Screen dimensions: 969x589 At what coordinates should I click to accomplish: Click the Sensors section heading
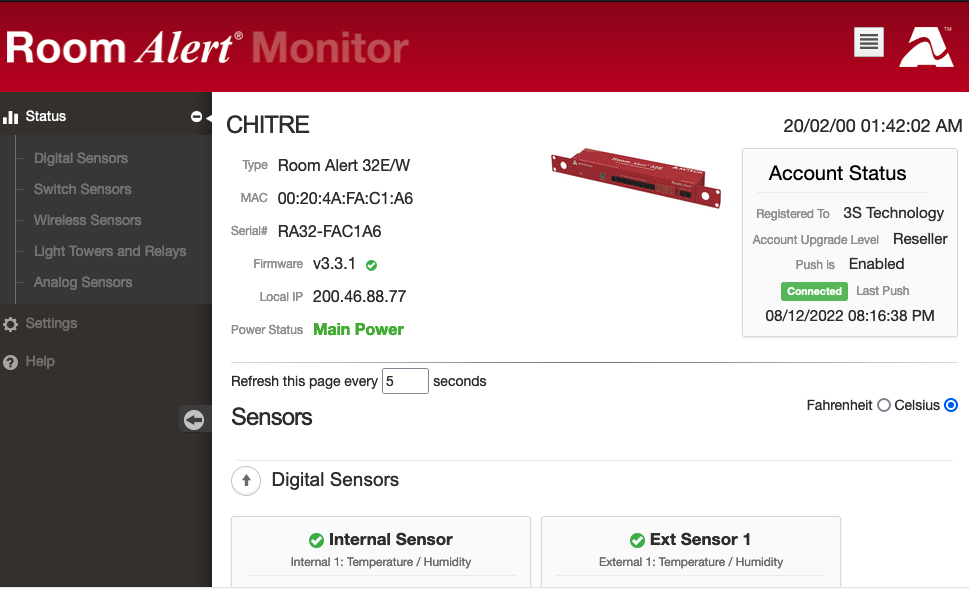(x=271, y=417)
